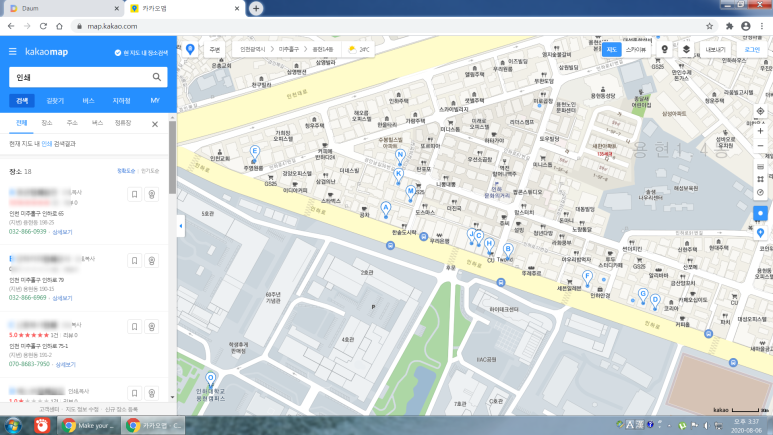Screen dimensions: 773x435
Task: Click the weather 24°C indicator
Action: coord(359,49)
